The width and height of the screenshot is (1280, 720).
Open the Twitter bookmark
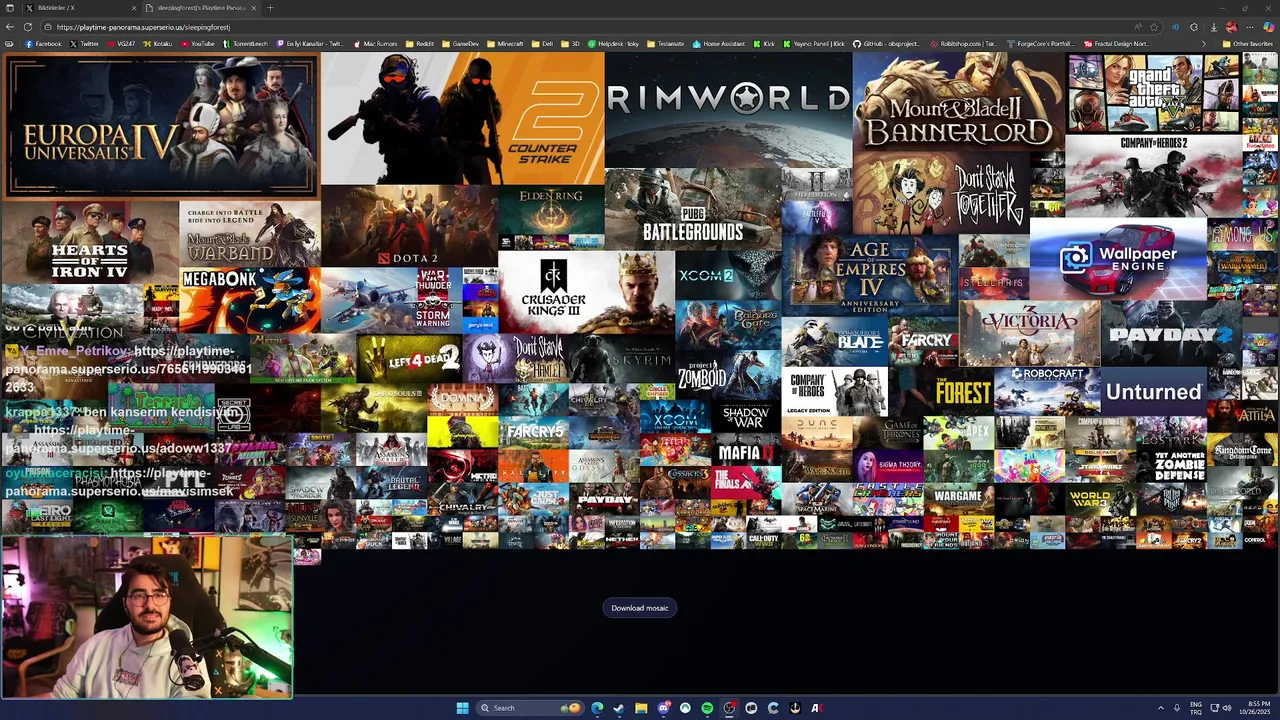click(84, 44)
